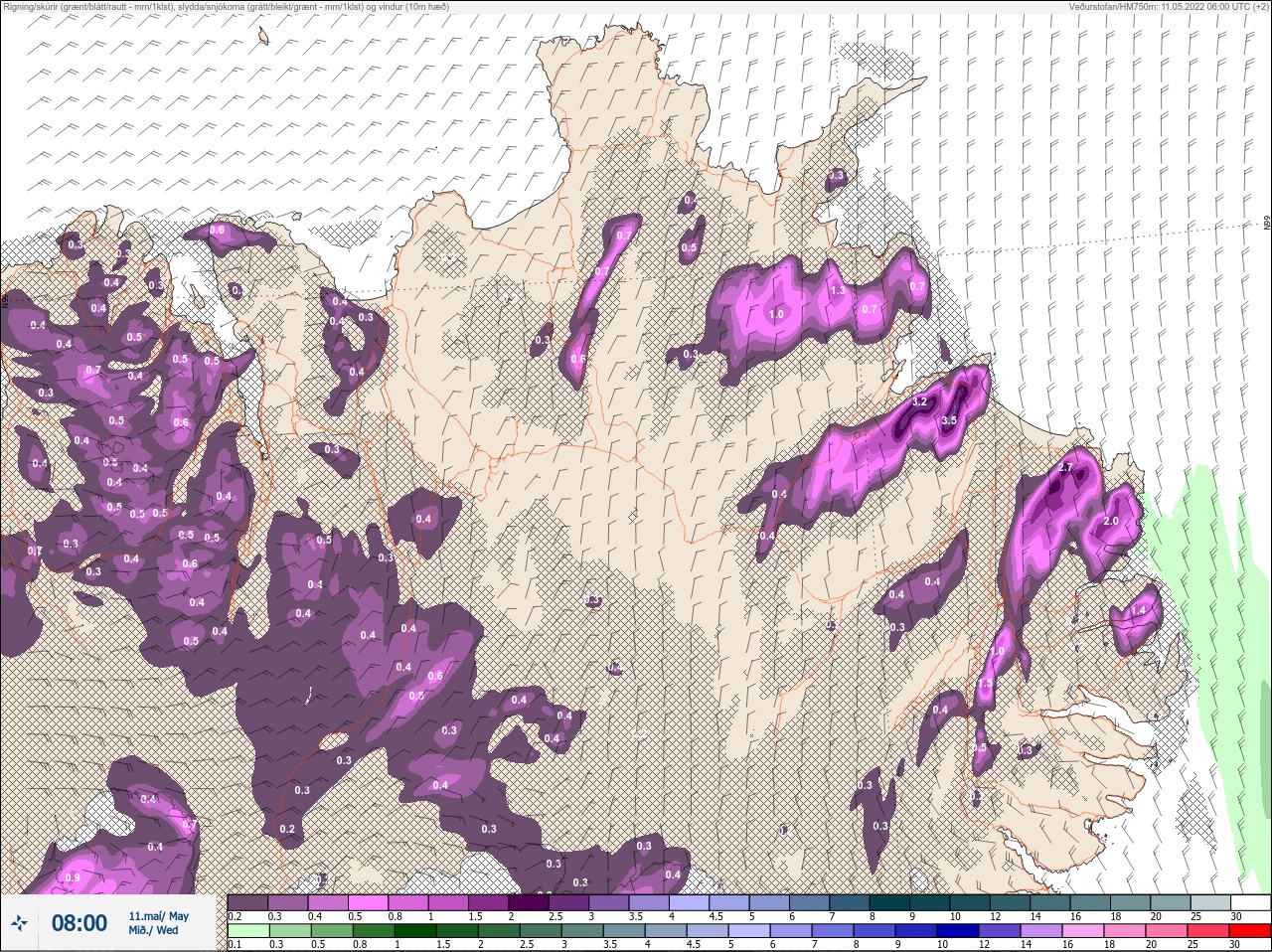Click the 2.0 precipitation label near east coast
1272x952 pixels.
[1111, 522]
